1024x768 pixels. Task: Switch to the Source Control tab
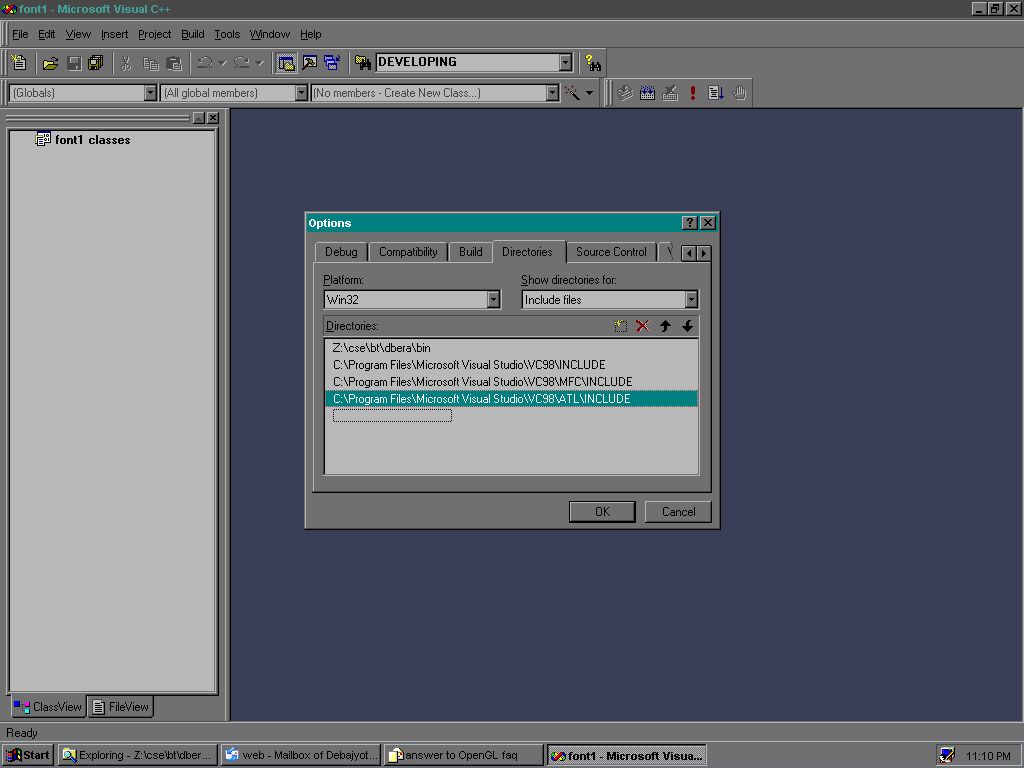click(x=610, y=252)
